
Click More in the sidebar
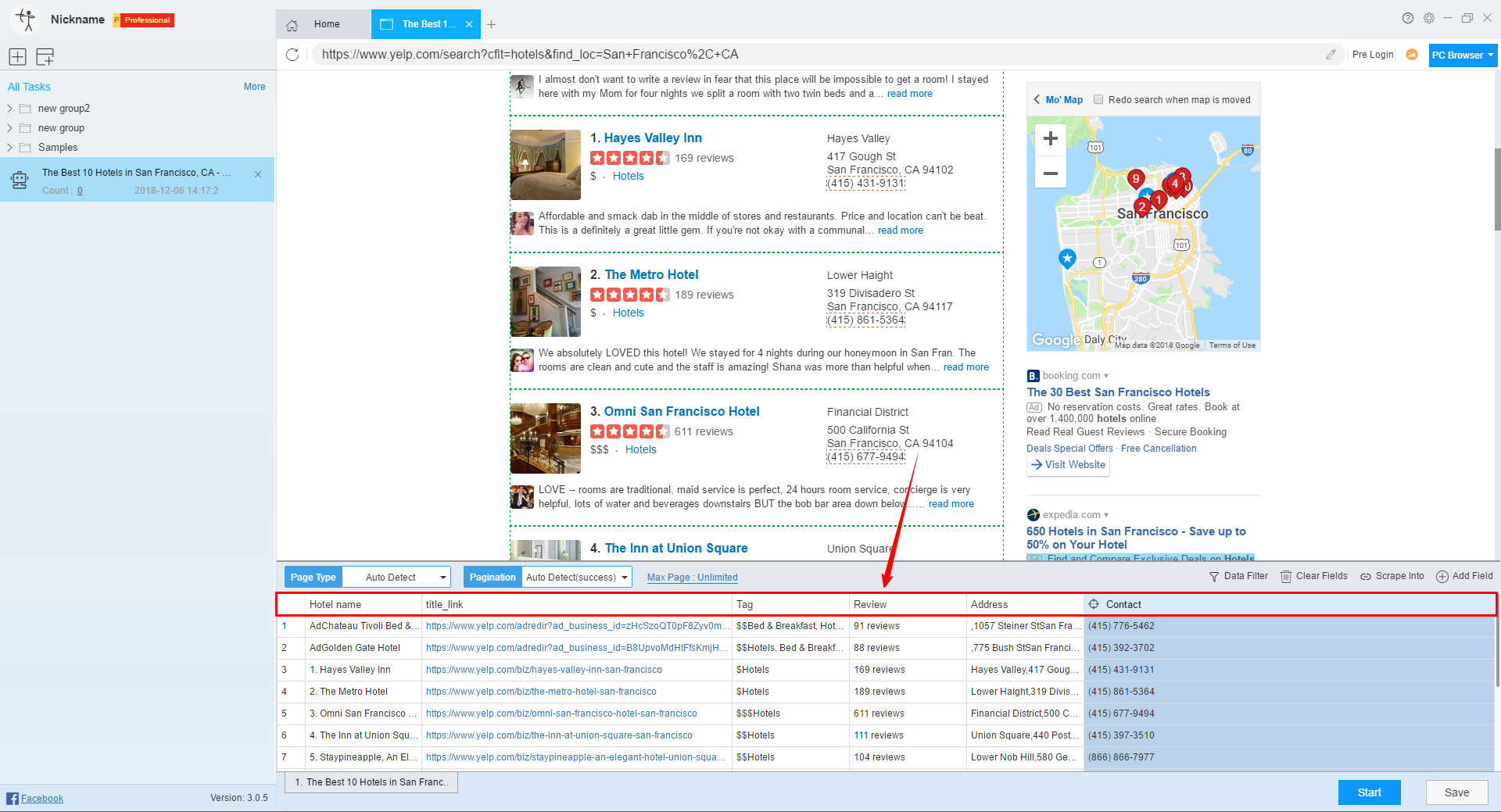tap(254, 87)
